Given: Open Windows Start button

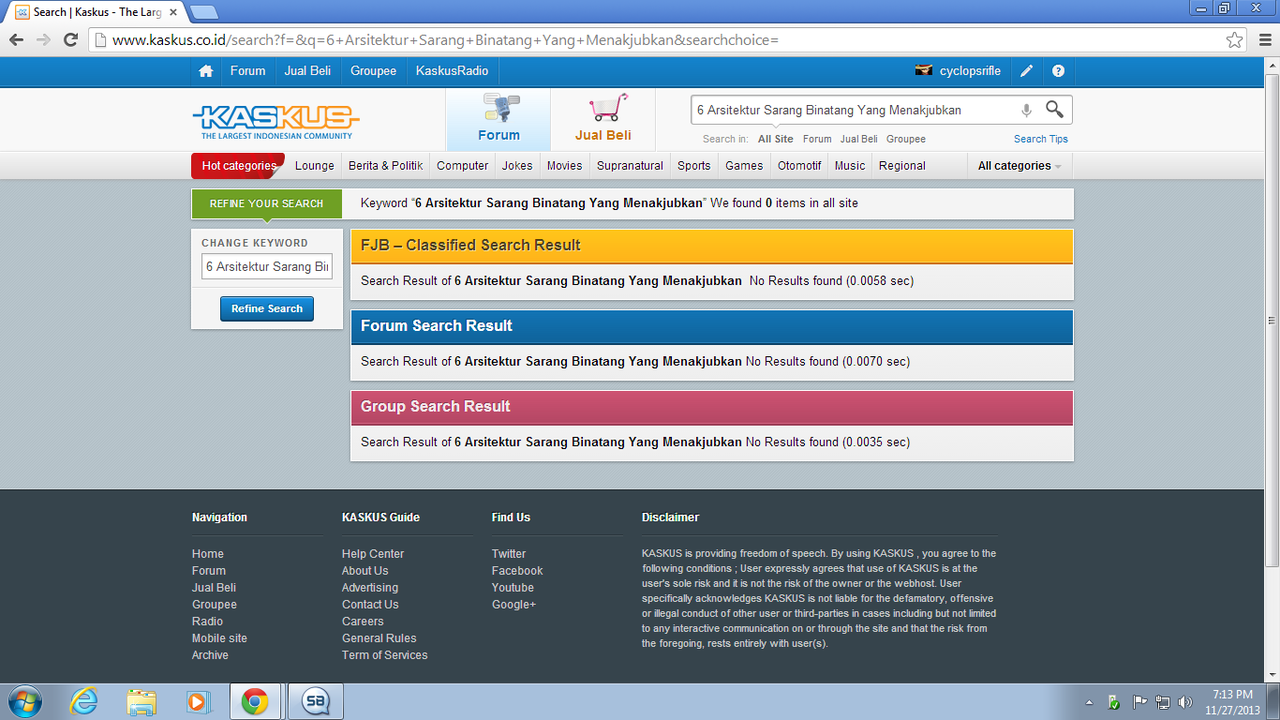Looking at the screenshot, I should tap(23, 701).
